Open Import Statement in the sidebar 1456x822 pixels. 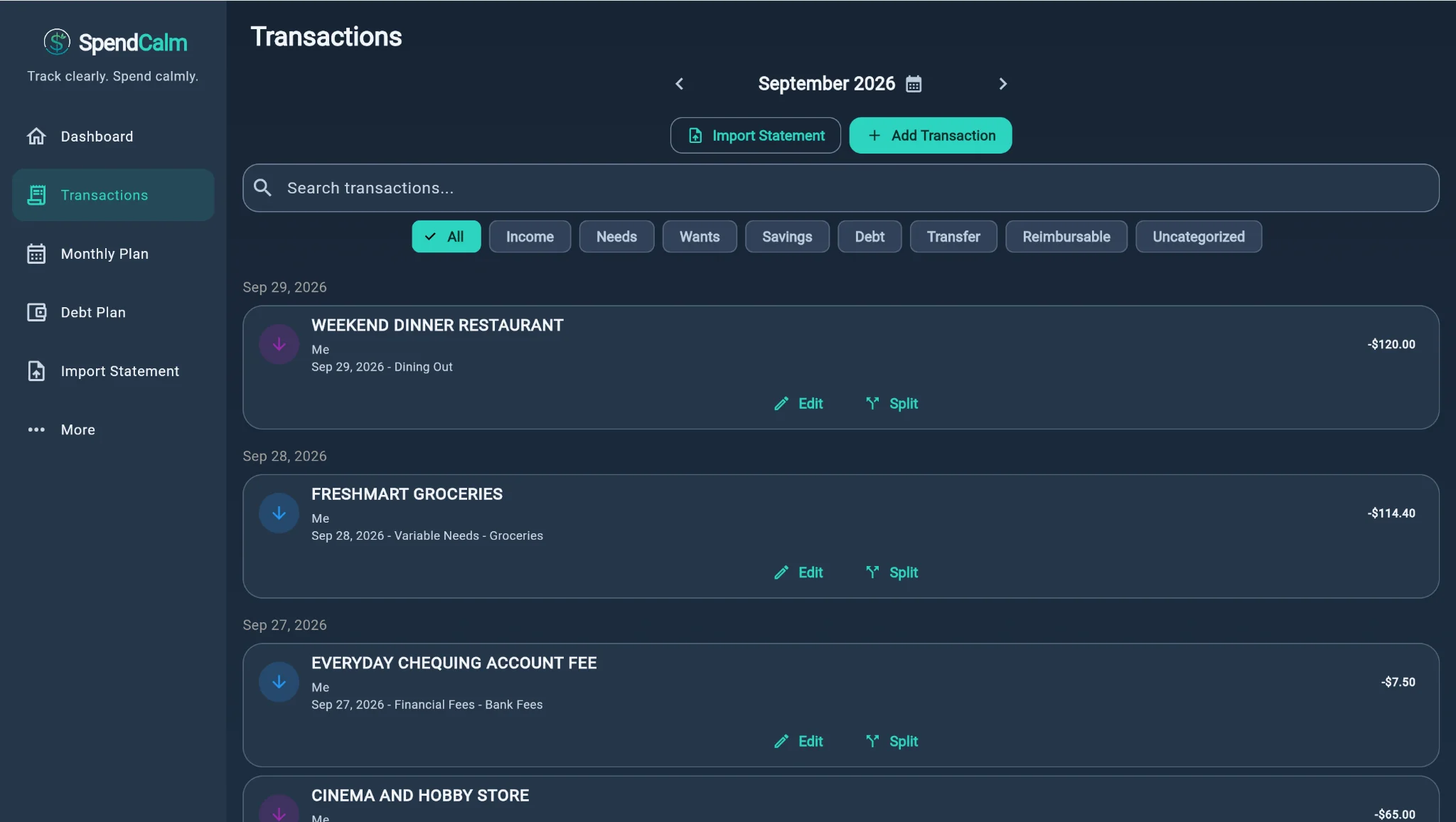(x=113, y=371)
